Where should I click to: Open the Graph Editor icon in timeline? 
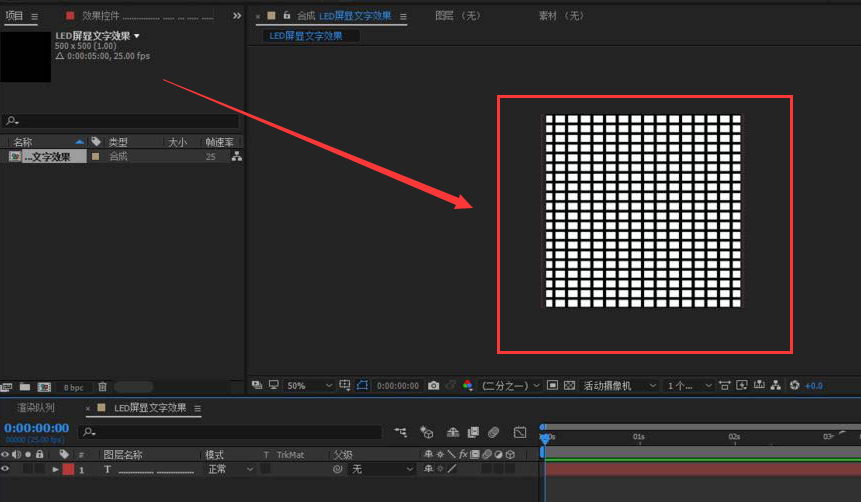[520, 432]
